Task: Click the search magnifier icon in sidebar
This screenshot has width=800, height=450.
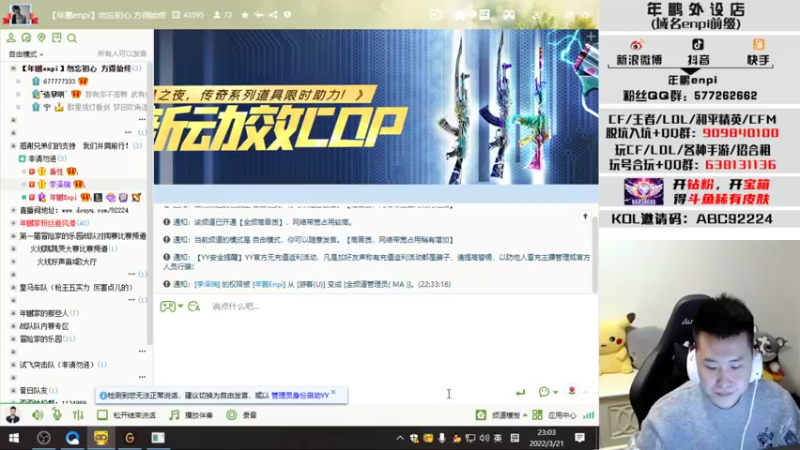Action: coord(72,38)
